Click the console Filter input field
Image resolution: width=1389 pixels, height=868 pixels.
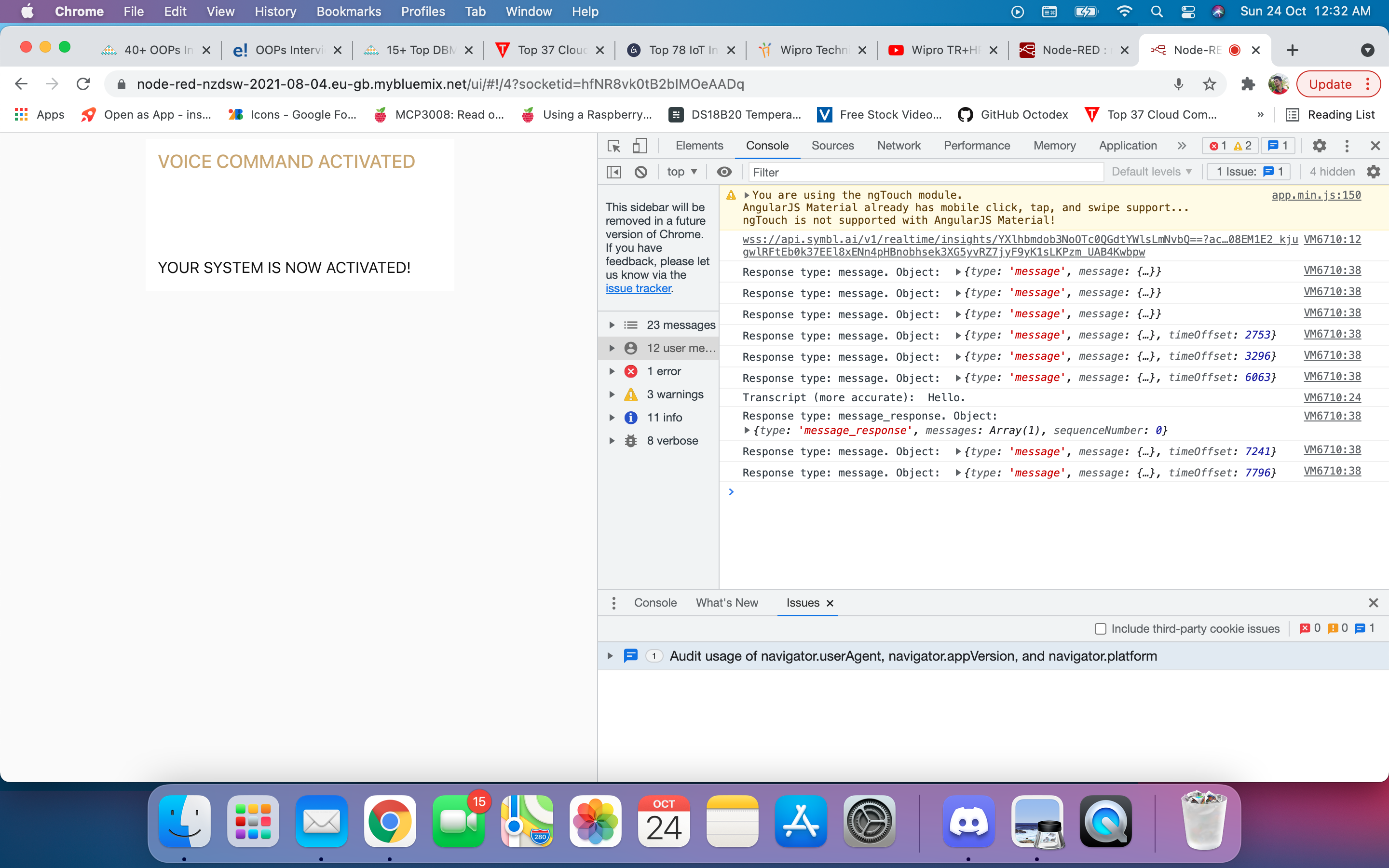tap(924, 172)
